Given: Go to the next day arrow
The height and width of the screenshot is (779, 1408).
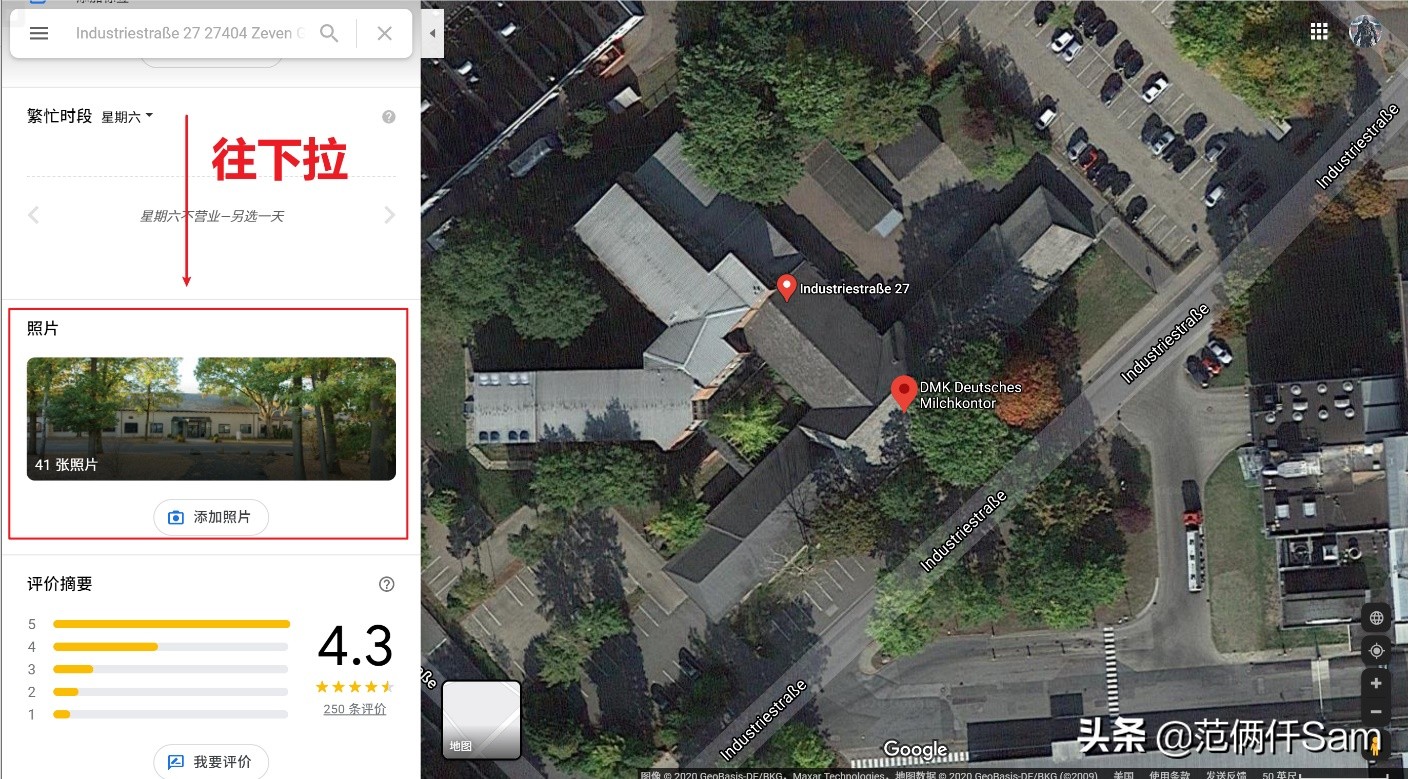Looking at the screenshot, I should [390, 215].
